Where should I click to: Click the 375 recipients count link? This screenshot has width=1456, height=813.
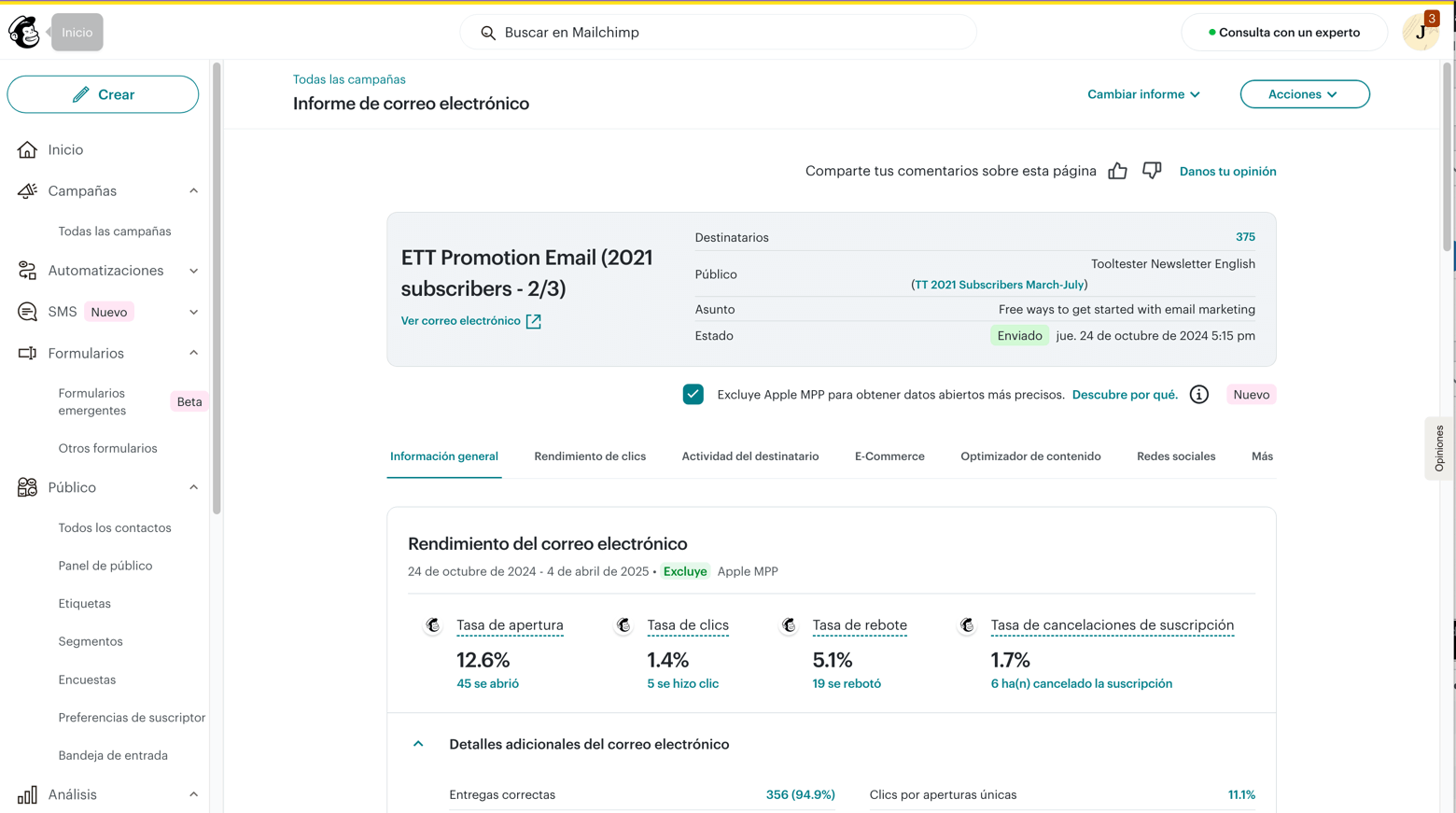point(1245,237)
